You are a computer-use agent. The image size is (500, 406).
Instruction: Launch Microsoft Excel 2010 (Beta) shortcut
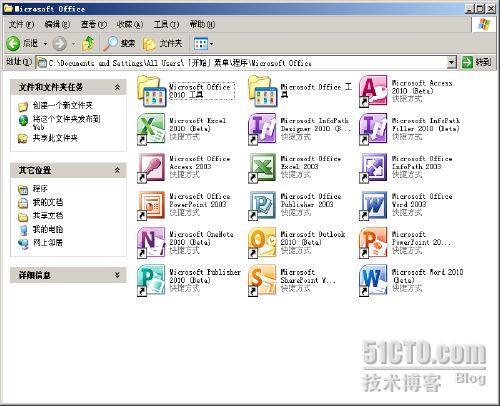151,129
